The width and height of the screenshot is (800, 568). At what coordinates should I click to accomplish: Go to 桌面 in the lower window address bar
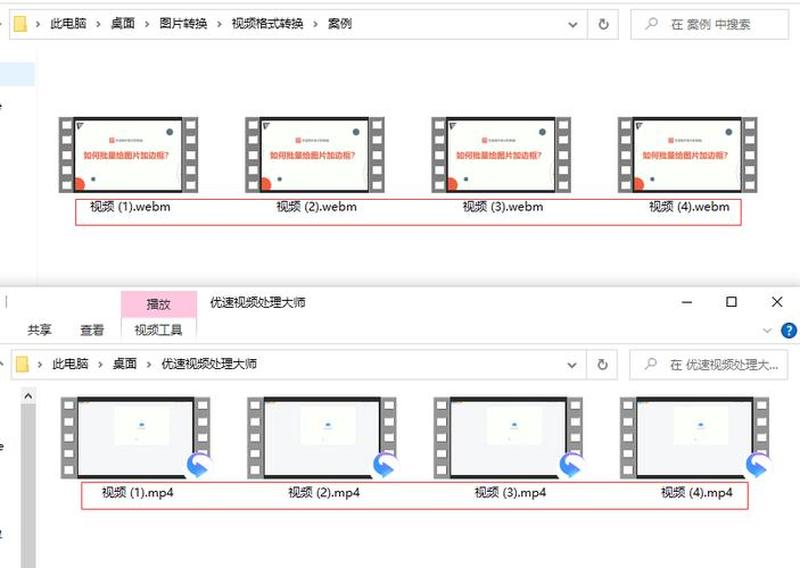[x=124, y=364]
